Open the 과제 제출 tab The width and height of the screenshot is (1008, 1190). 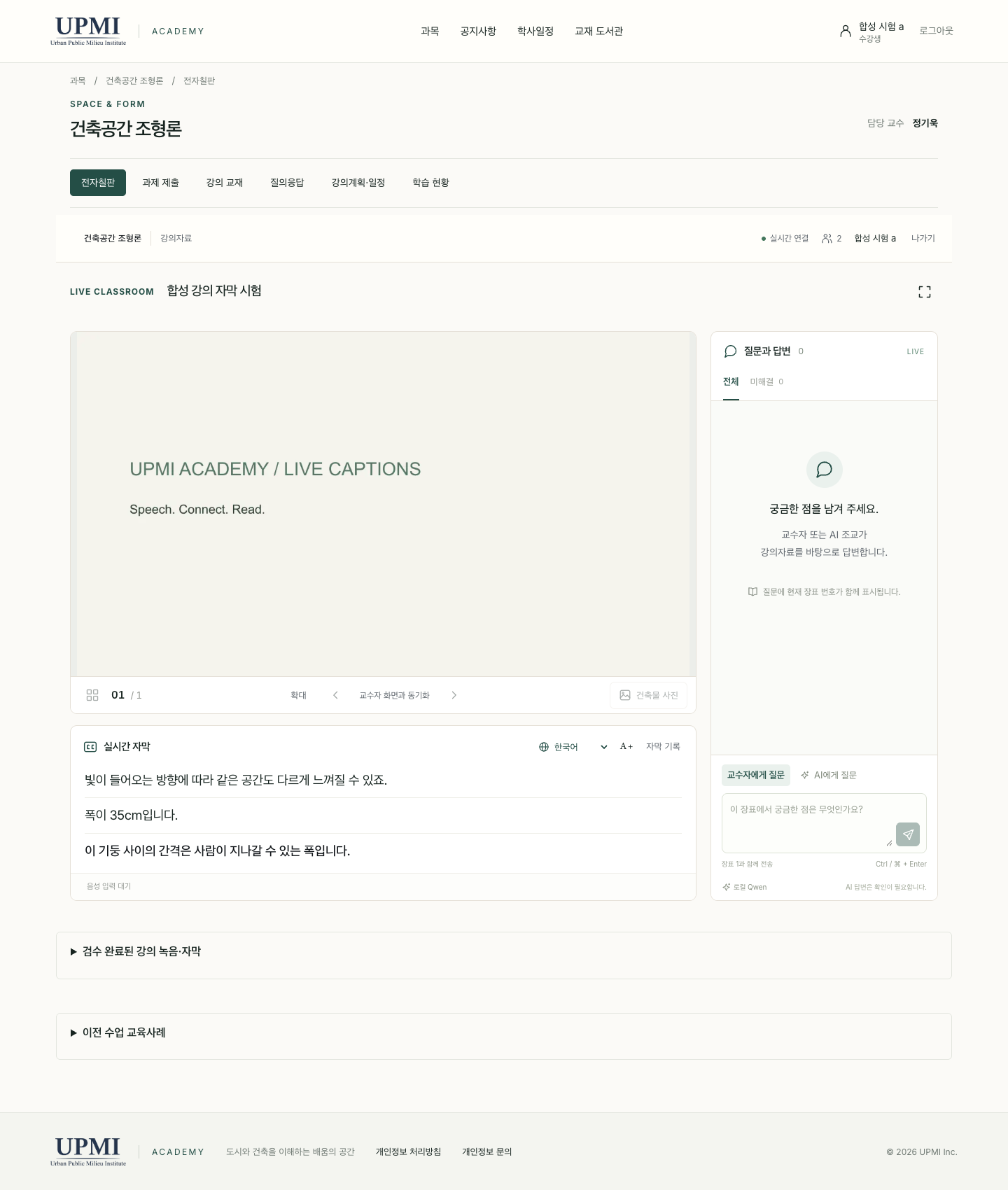point(160,183)
